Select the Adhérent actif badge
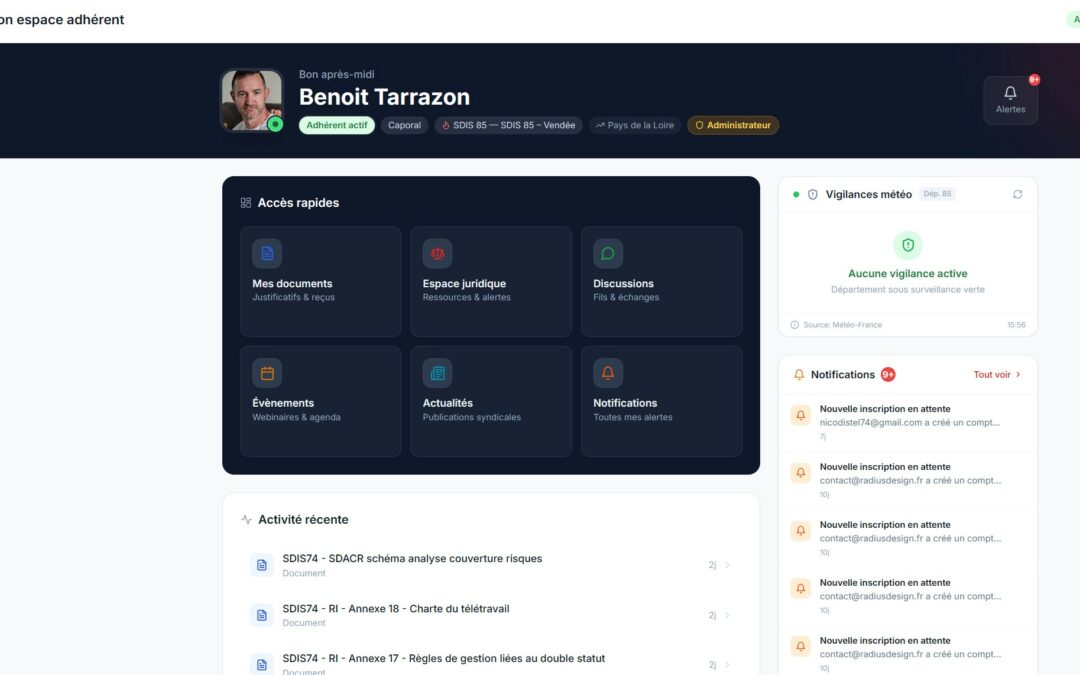The height and width of the screenshot is (675, 1080). pos(336,126)
